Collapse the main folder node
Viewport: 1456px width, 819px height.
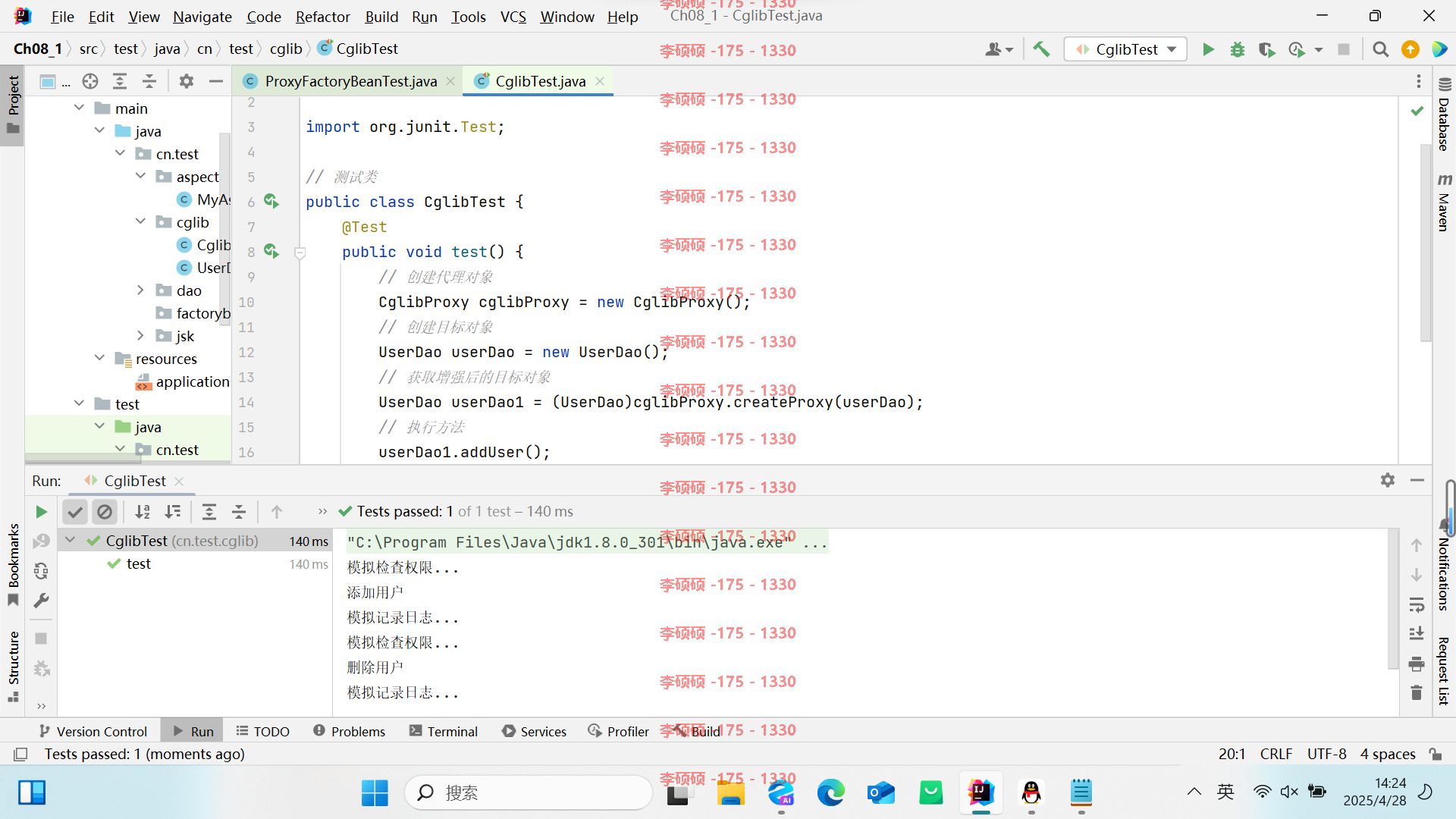[x=80, y=108]
